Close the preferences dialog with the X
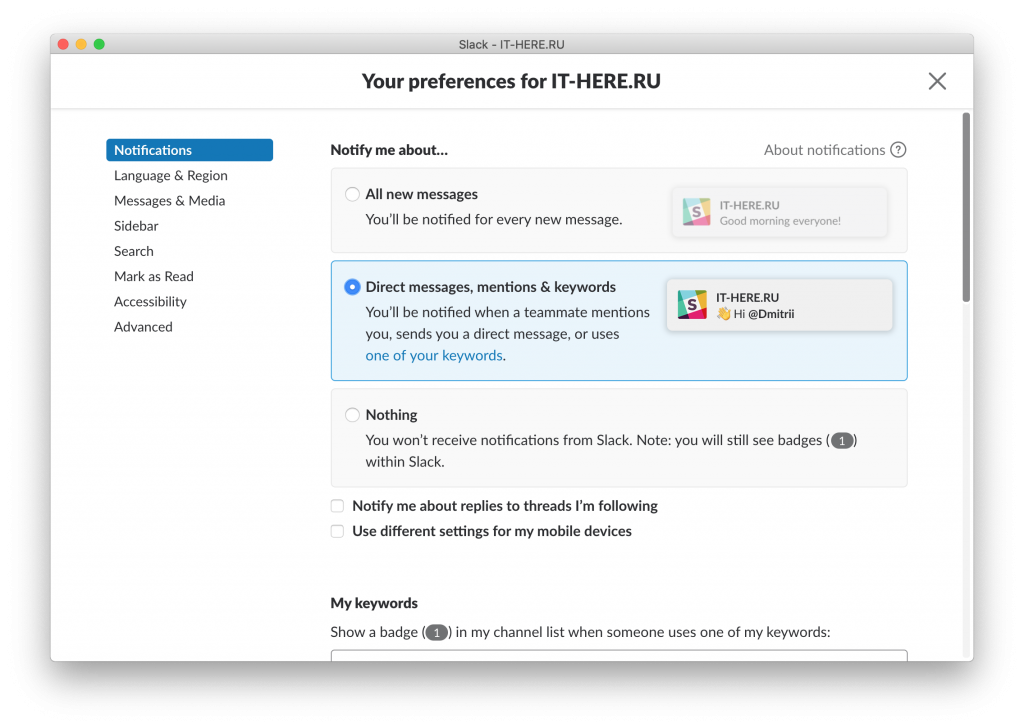 coord(937,81)
